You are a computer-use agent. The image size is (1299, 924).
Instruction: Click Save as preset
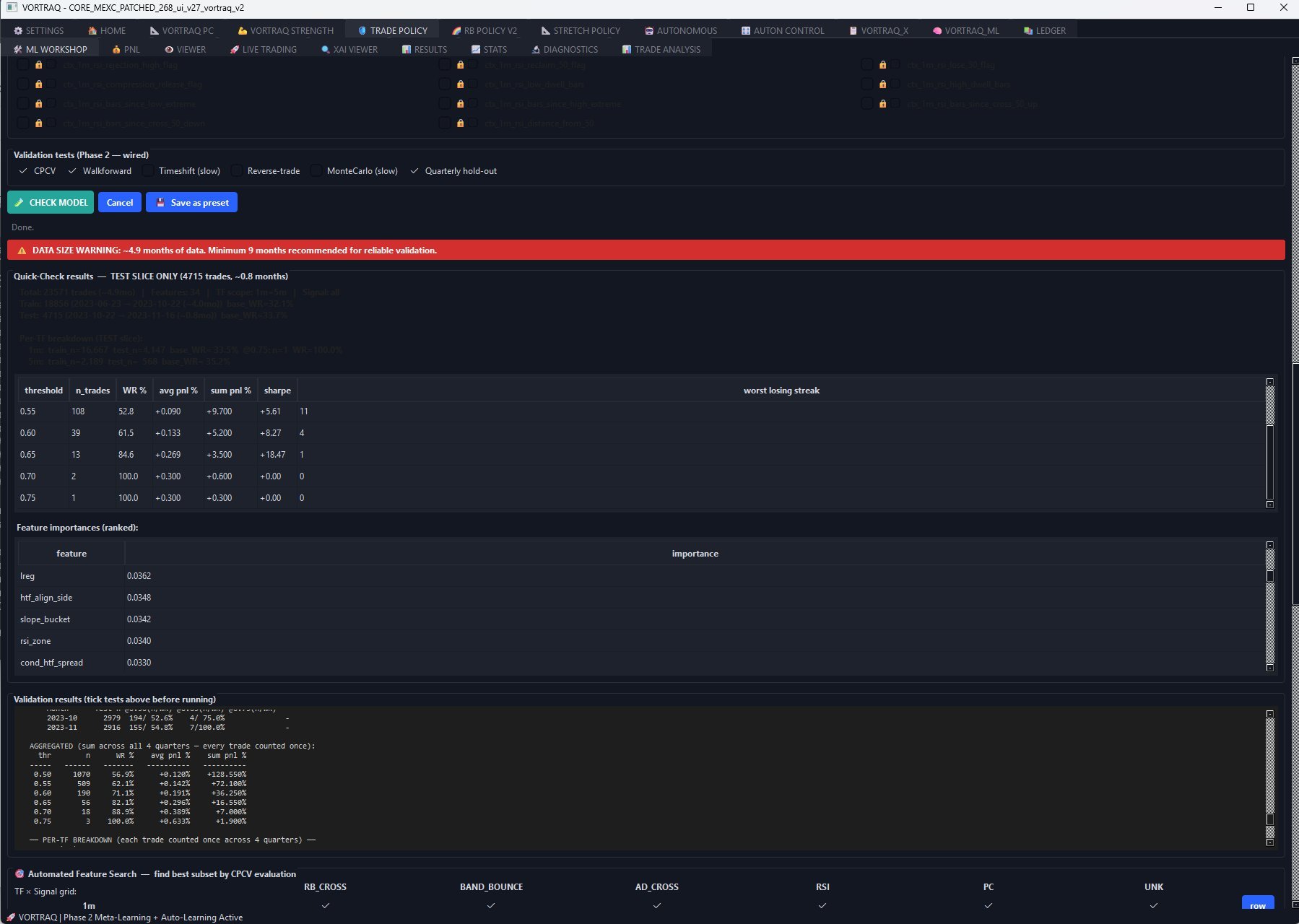tap(191, 202)
